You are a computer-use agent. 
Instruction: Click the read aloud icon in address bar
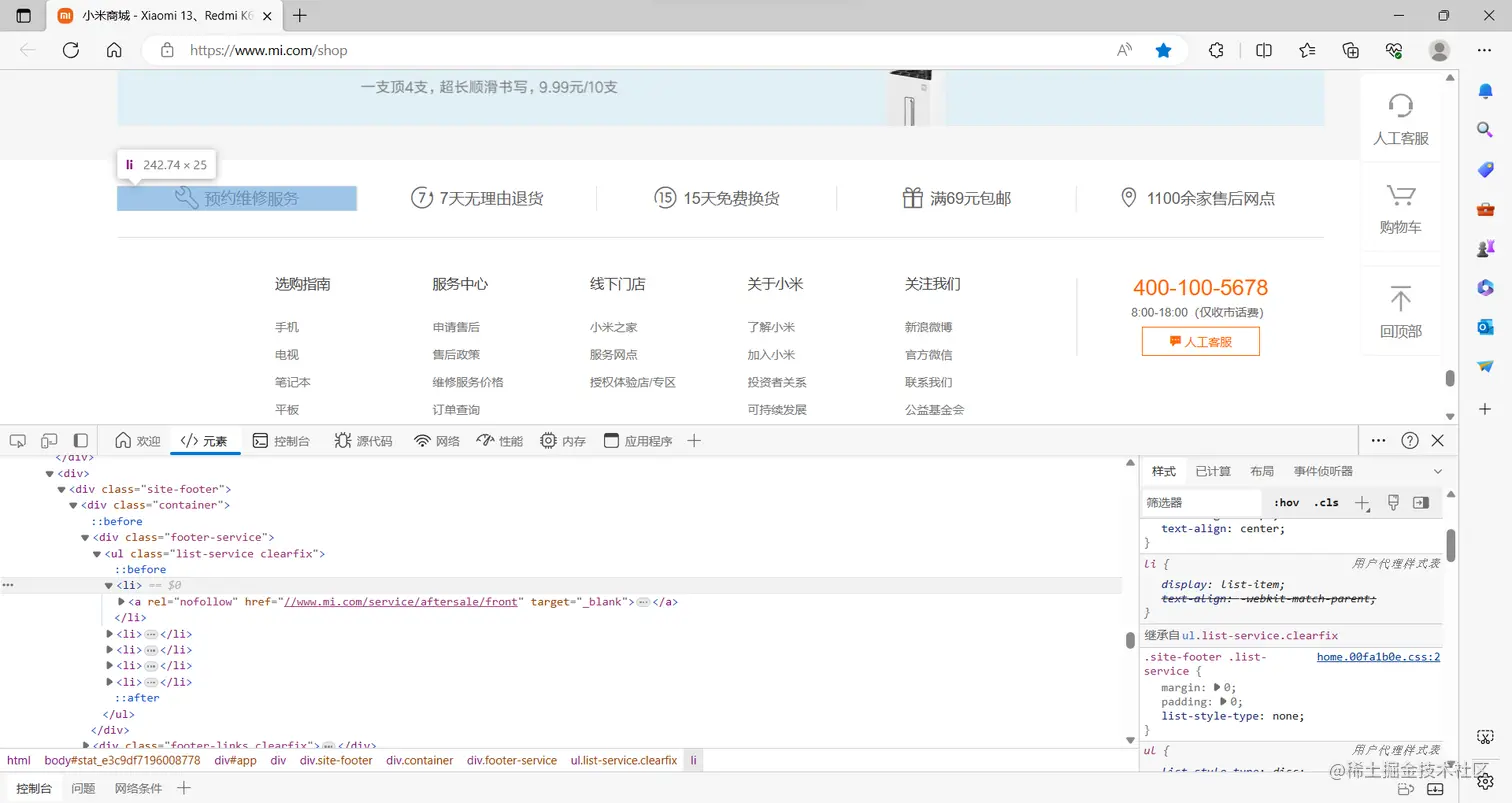pos(1124,50)
